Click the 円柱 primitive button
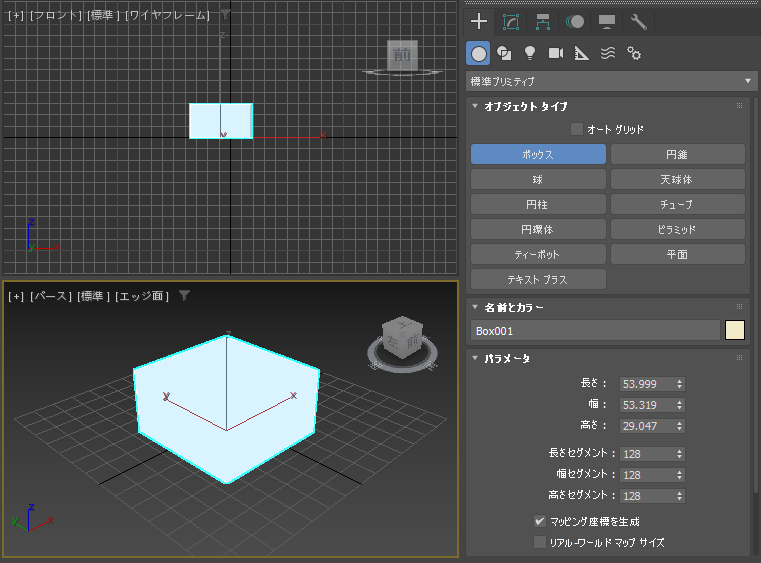Image resolution: width=761 pixels, height=563 pixels. 538,204
